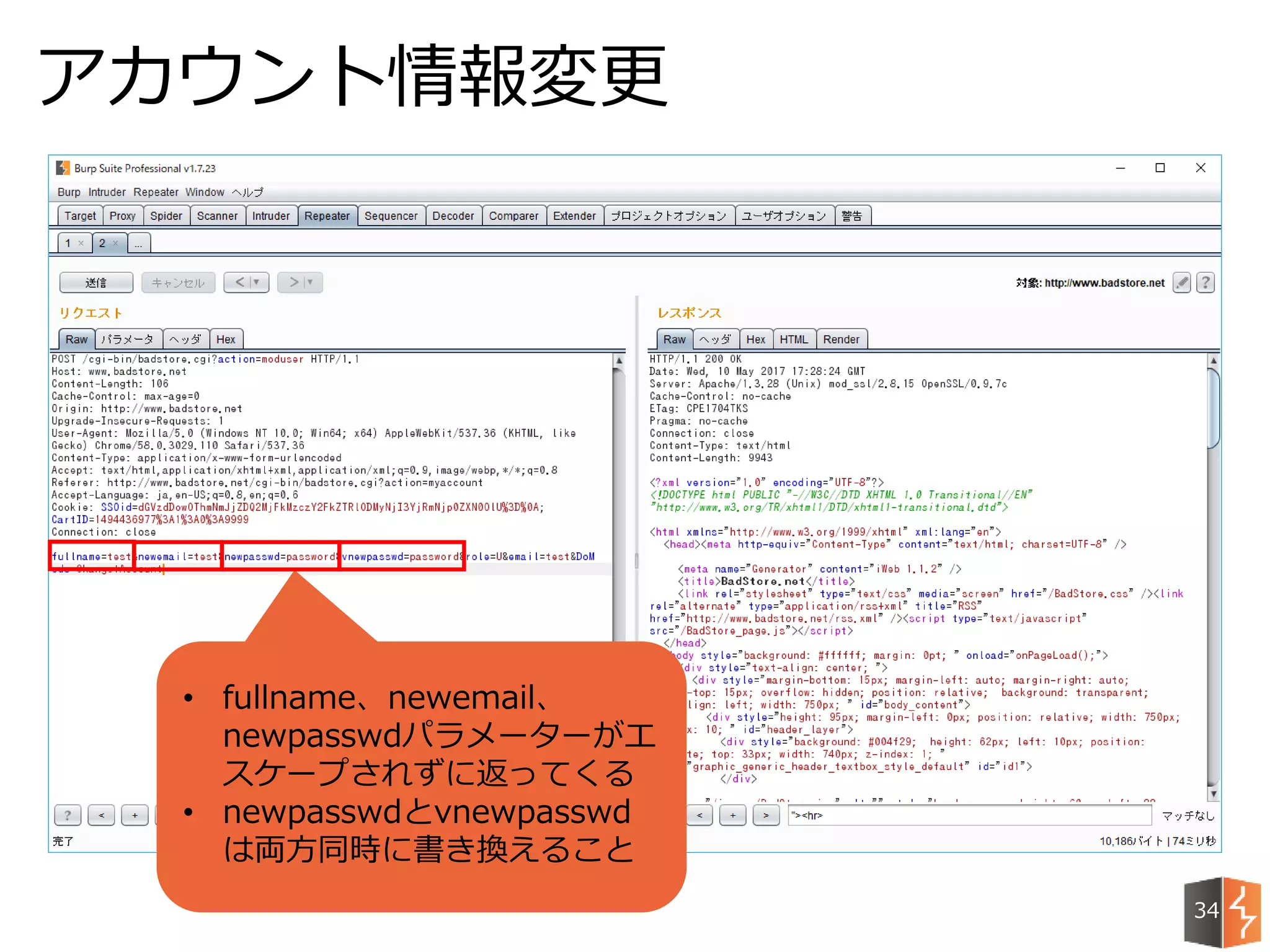Click the 対象: http://www.badstore.net label

point(1090,283)
